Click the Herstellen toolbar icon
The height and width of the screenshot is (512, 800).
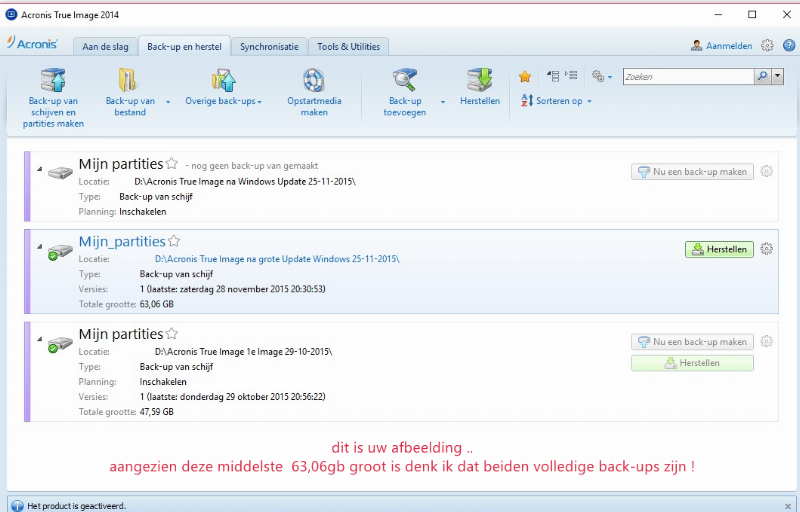(x=480, y=80)
